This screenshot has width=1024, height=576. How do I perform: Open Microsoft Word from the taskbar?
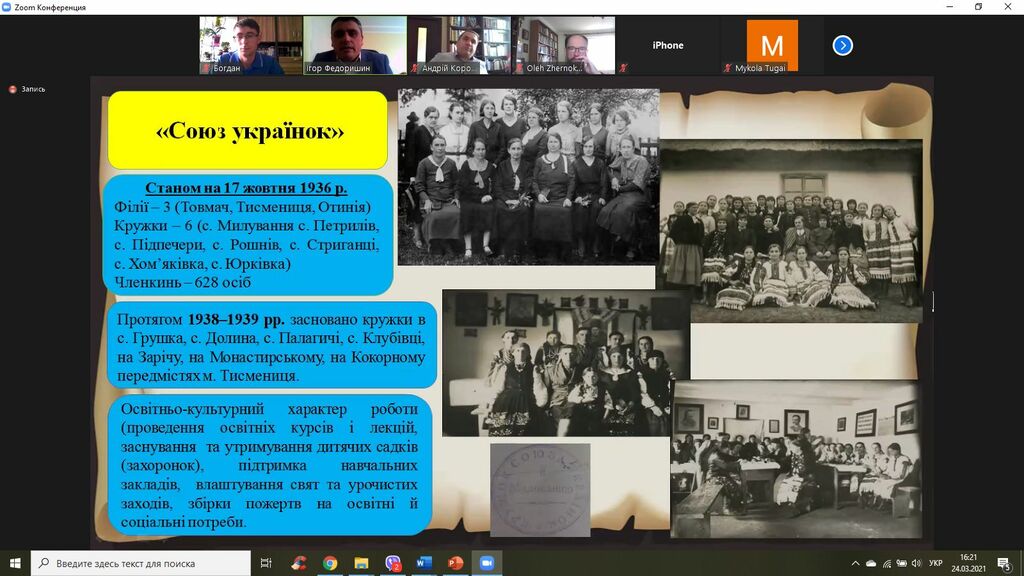[423, 563]
